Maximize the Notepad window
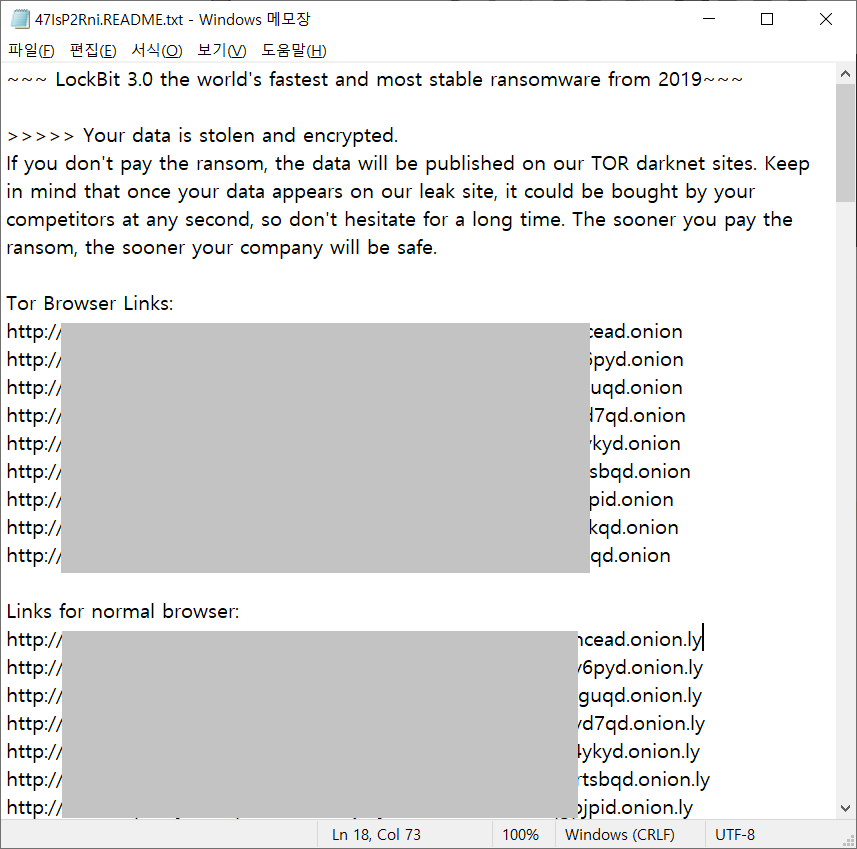This screenshot has width=857, height=849. tap(767, 19)
